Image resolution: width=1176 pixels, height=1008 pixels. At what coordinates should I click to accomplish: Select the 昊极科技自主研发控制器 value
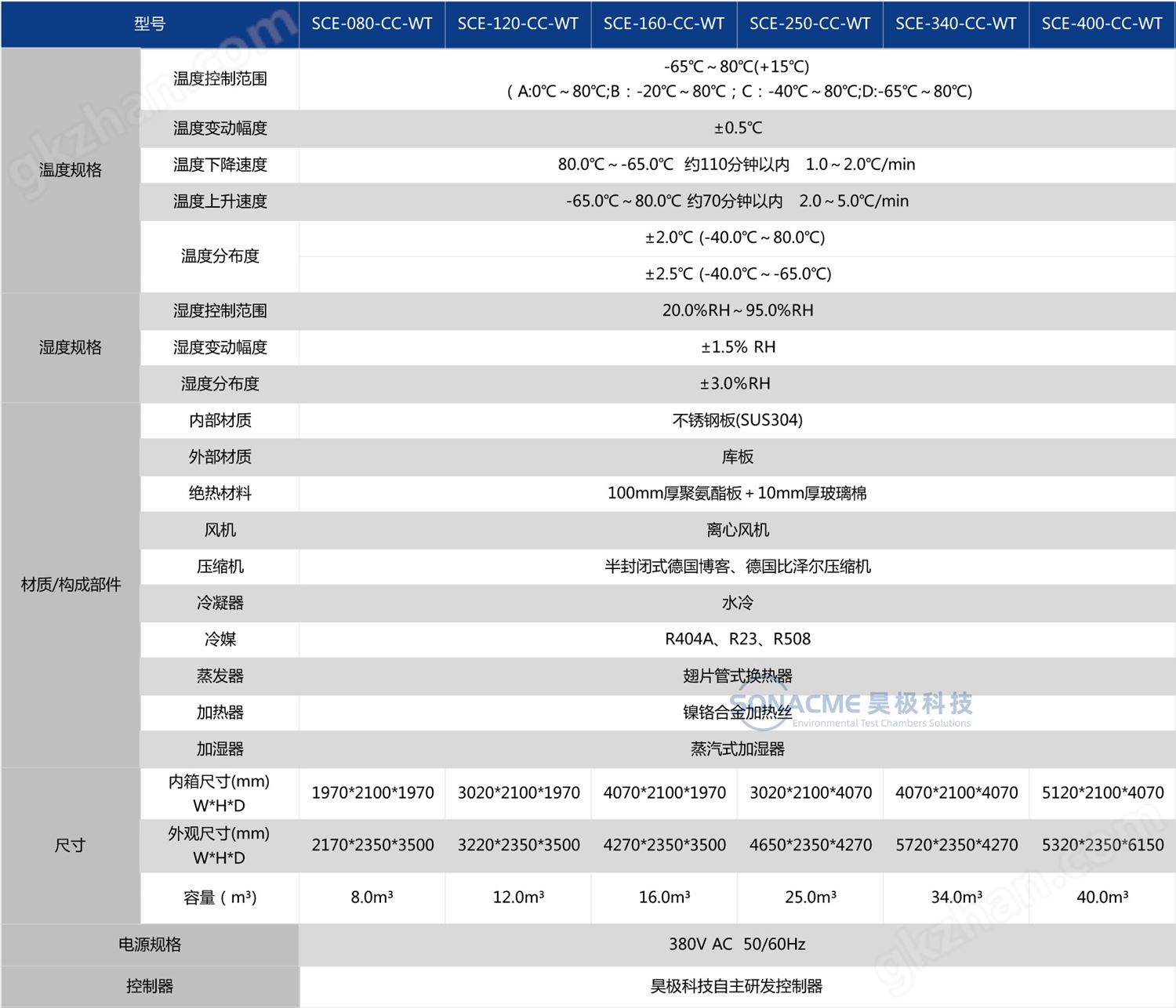click(737, 987)
